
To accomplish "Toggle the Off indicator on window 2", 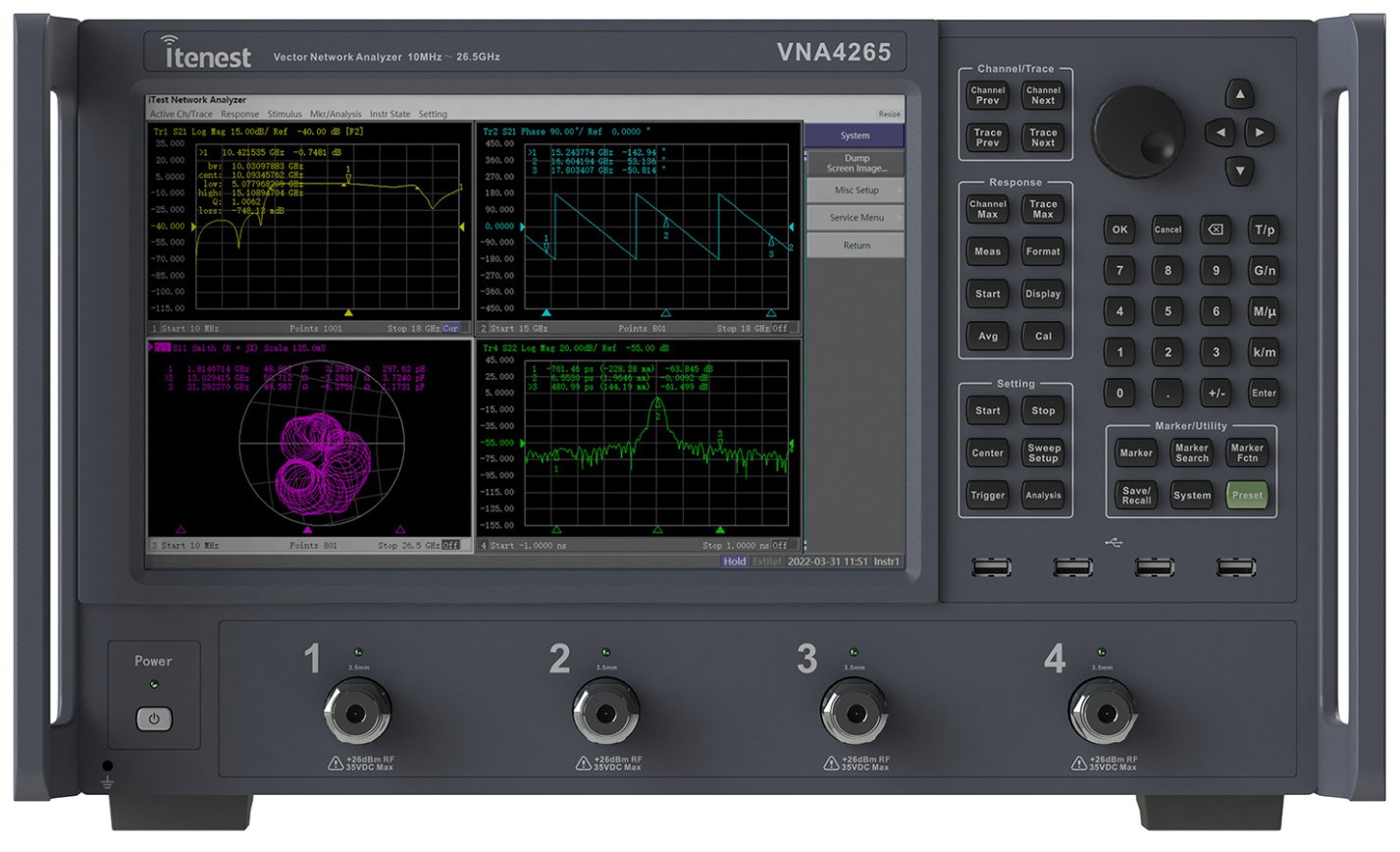I will point(780,329).
